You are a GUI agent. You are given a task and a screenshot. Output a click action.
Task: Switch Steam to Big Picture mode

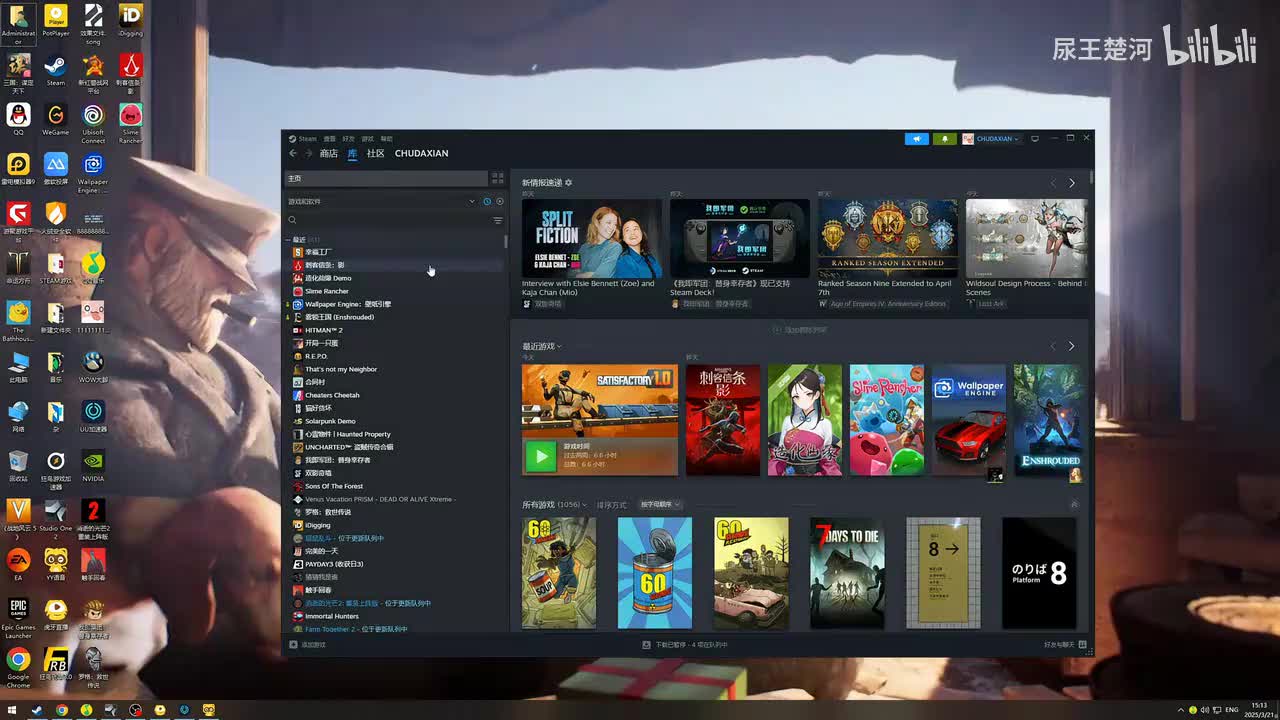pyautogui.click(x=1035, y=139)
